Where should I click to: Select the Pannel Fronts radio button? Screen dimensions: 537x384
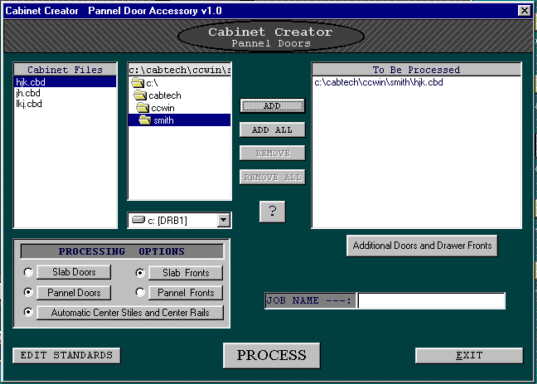click(140, 292)
